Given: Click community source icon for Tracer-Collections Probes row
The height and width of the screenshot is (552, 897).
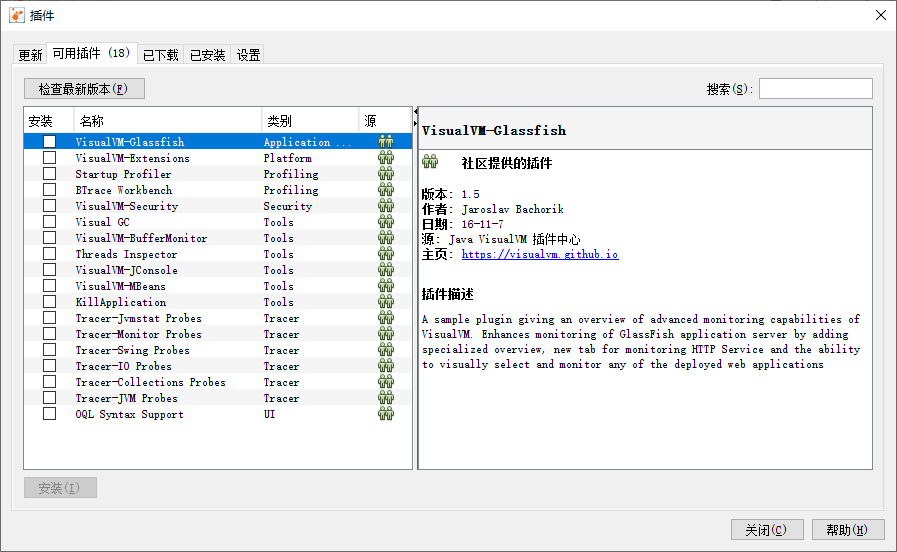Looking at the screenshot, I should point(386,382).
